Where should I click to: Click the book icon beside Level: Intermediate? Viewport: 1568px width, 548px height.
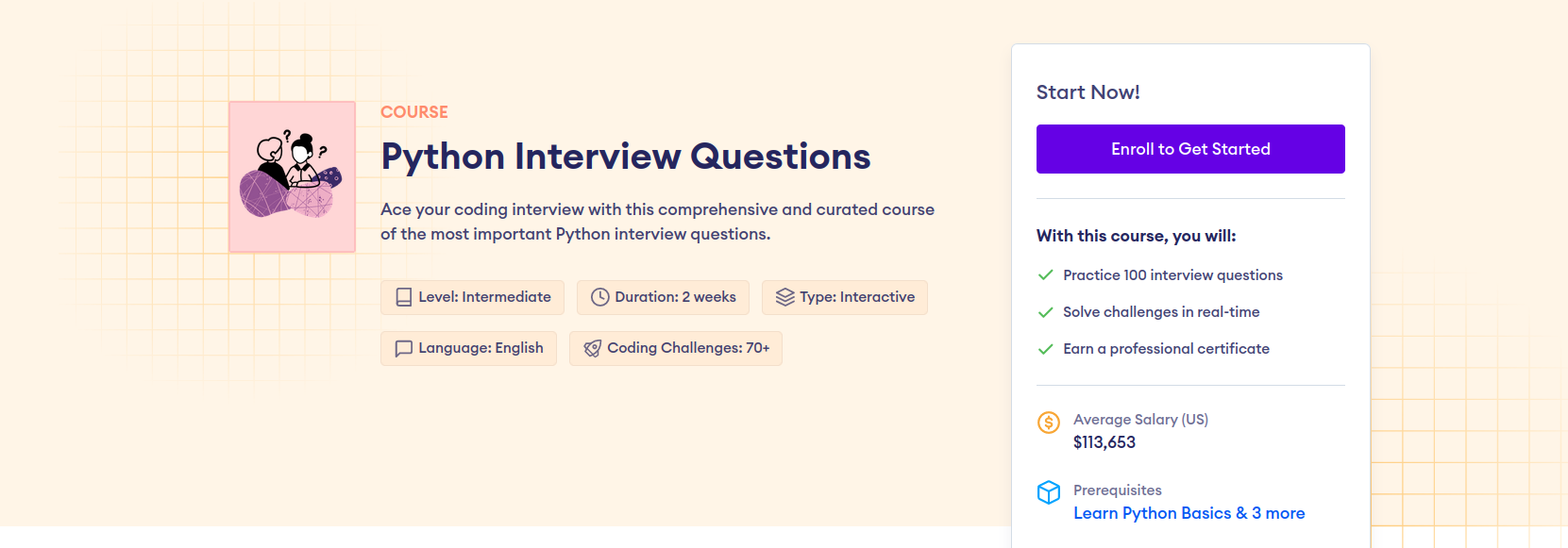click(402, 296)
